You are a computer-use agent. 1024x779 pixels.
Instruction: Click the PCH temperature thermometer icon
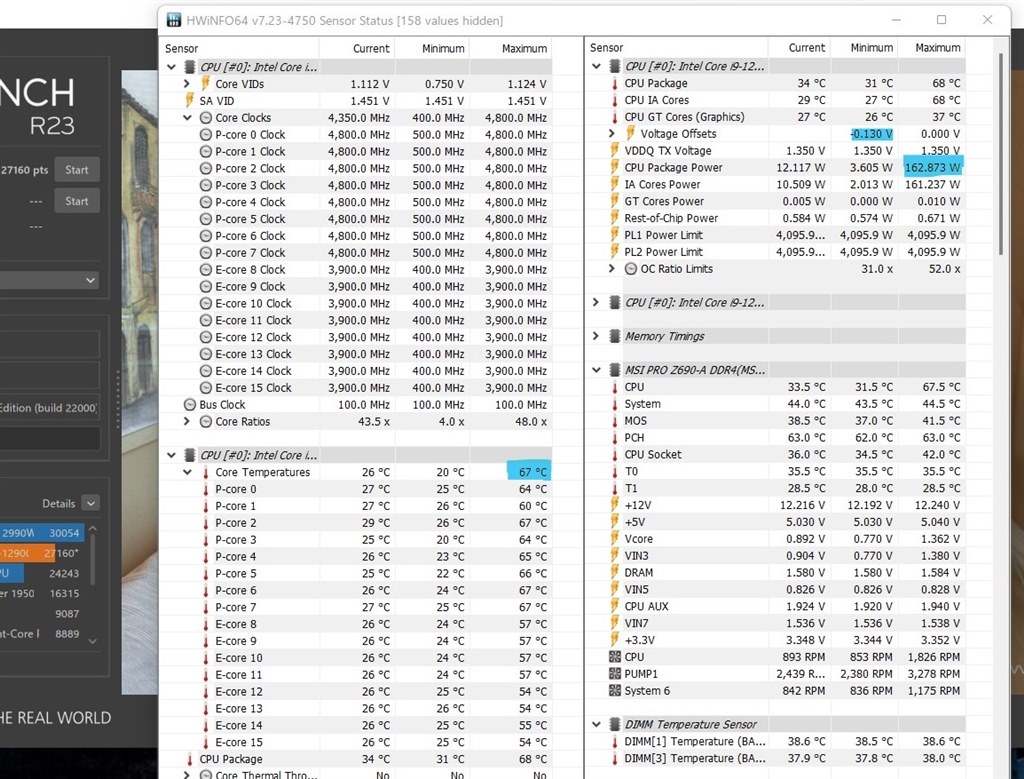point(615,437)
